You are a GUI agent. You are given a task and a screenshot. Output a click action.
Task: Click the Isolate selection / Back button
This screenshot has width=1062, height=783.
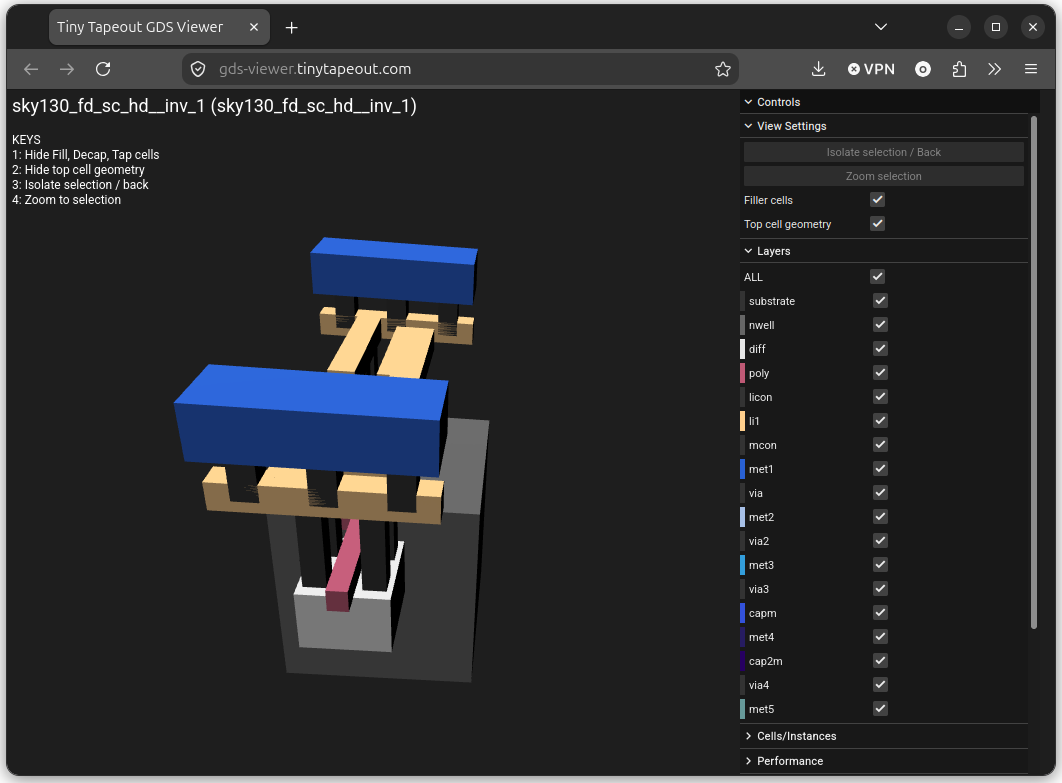tap(883, 152)
